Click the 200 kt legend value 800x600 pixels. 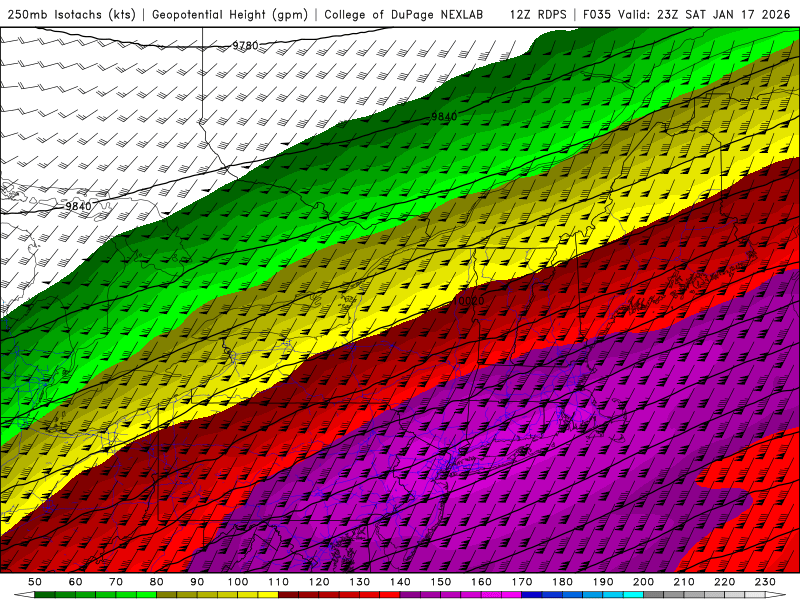pyautogui.click(x=643, y=582)
